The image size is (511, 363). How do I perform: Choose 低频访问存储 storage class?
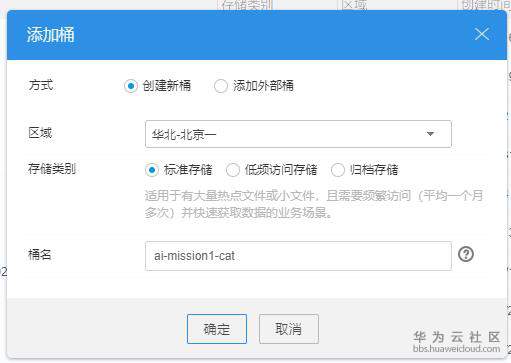233,170
